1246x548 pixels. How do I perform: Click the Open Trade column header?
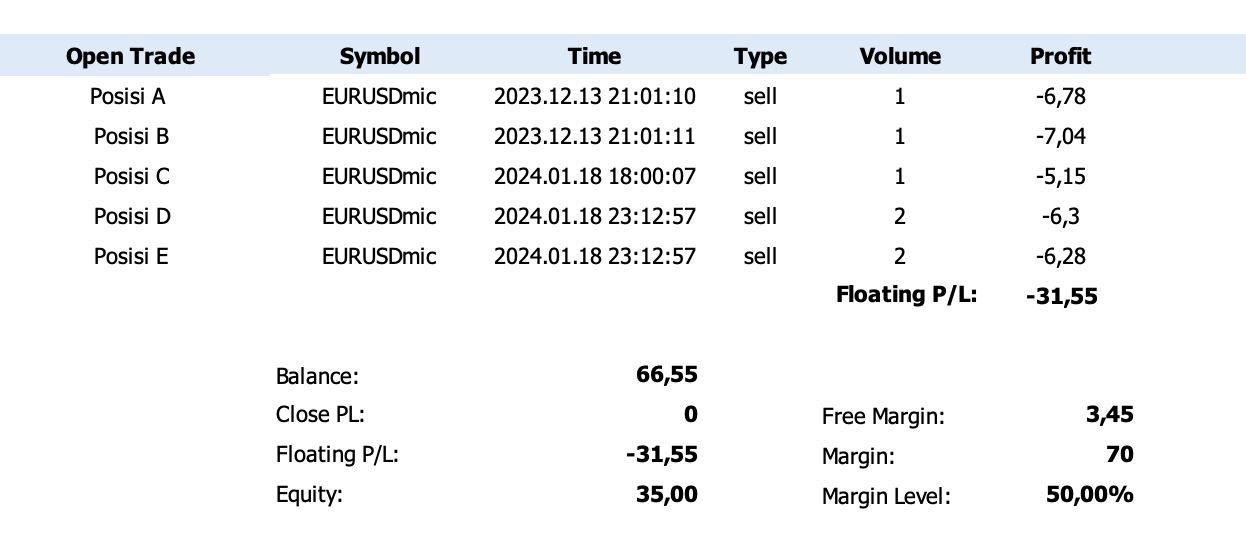131,56
